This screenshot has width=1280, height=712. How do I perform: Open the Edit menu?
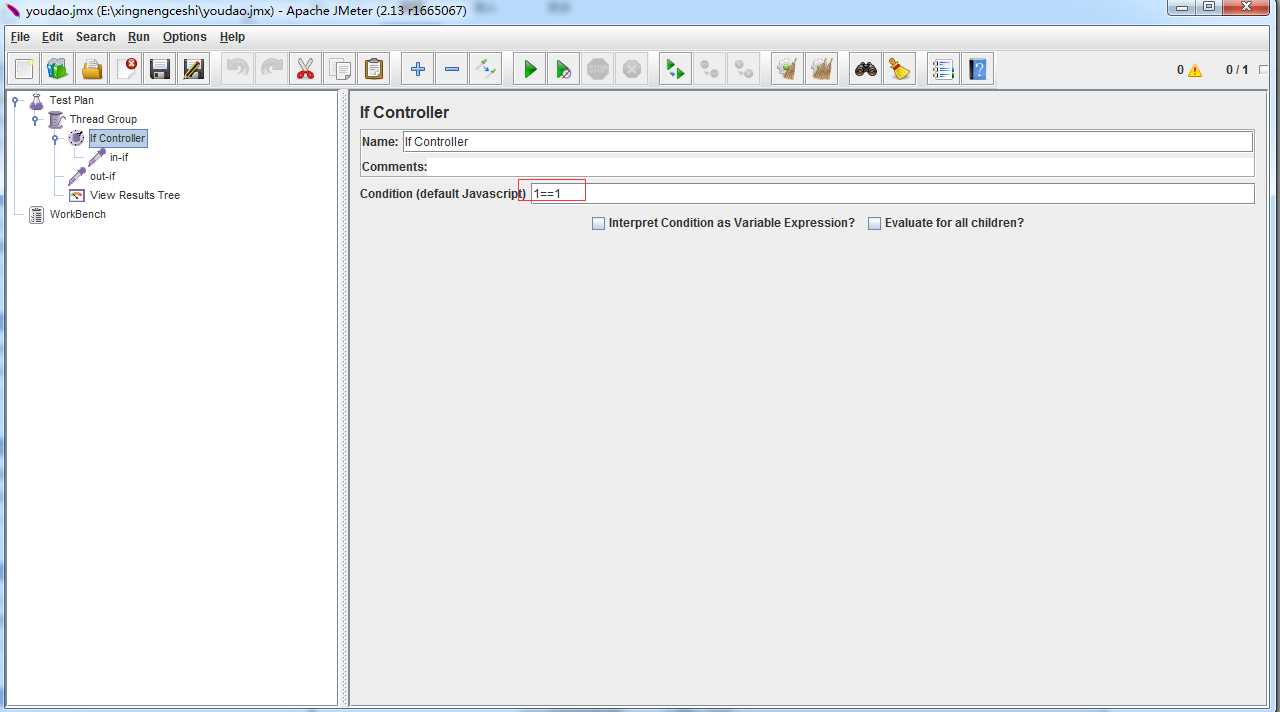click(x=52, y=37)
